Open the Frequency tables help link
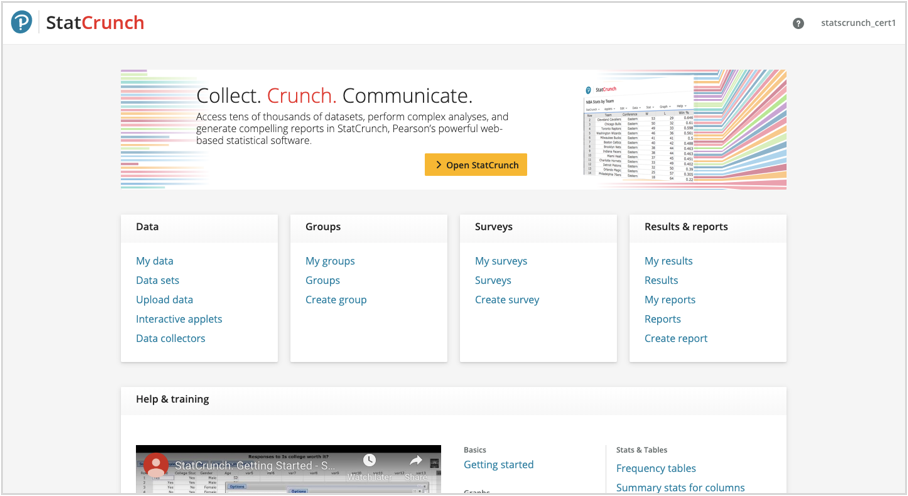The image size is (908, 496). pyautogui.click(x=656, y=468)
